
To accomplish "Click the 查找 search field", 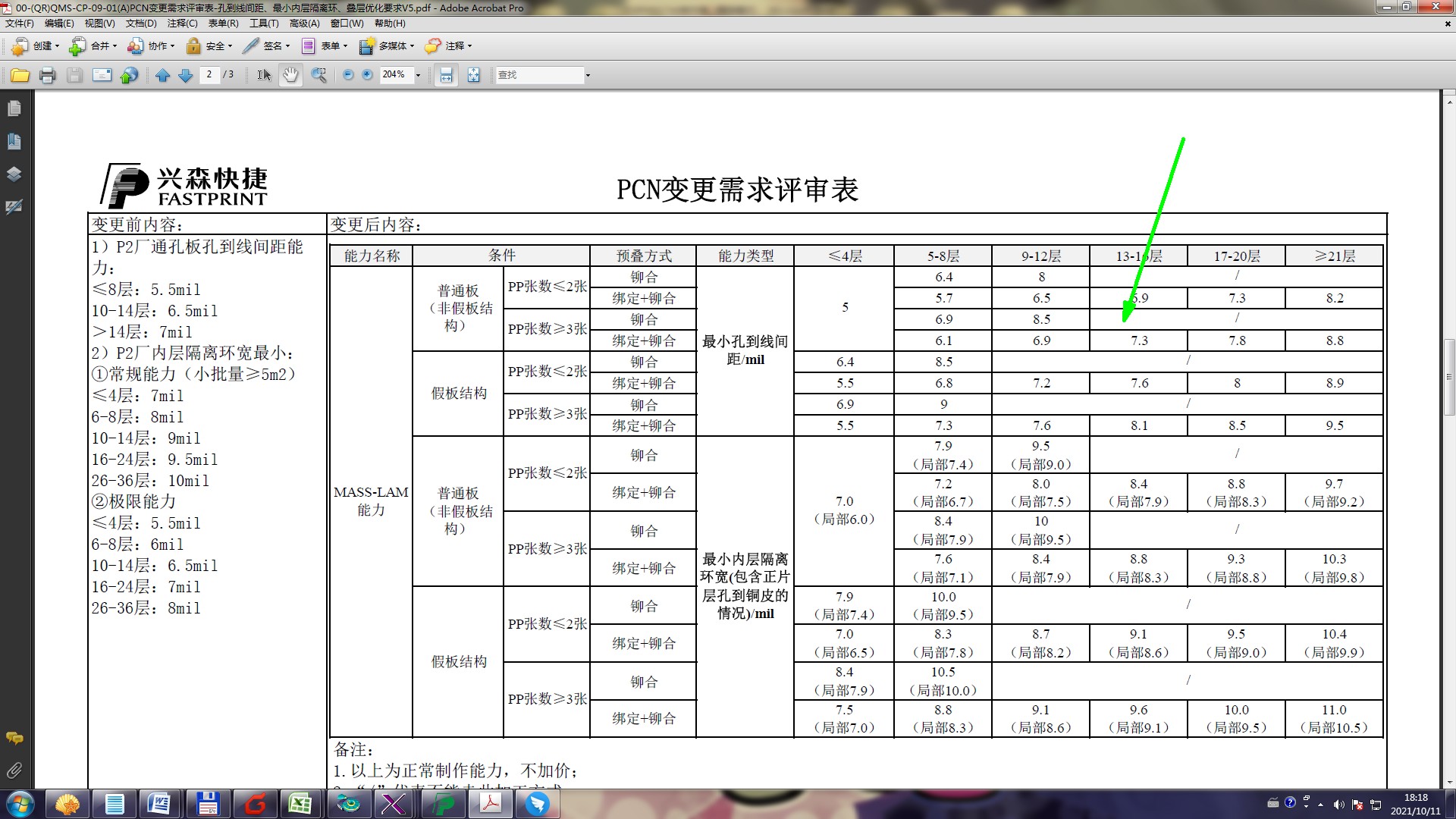I will click(540, 75).
